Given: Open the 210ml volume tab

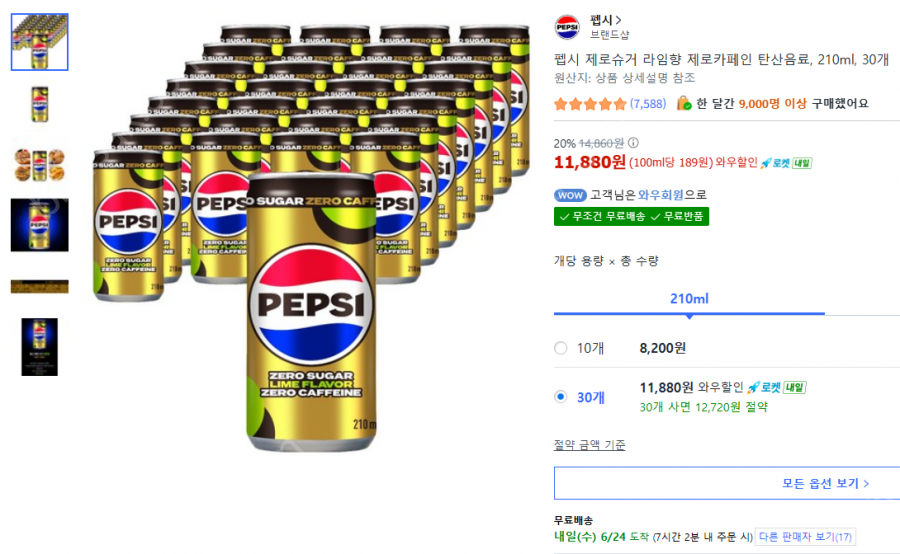Looking at the screenshot, I should (689, 299).
